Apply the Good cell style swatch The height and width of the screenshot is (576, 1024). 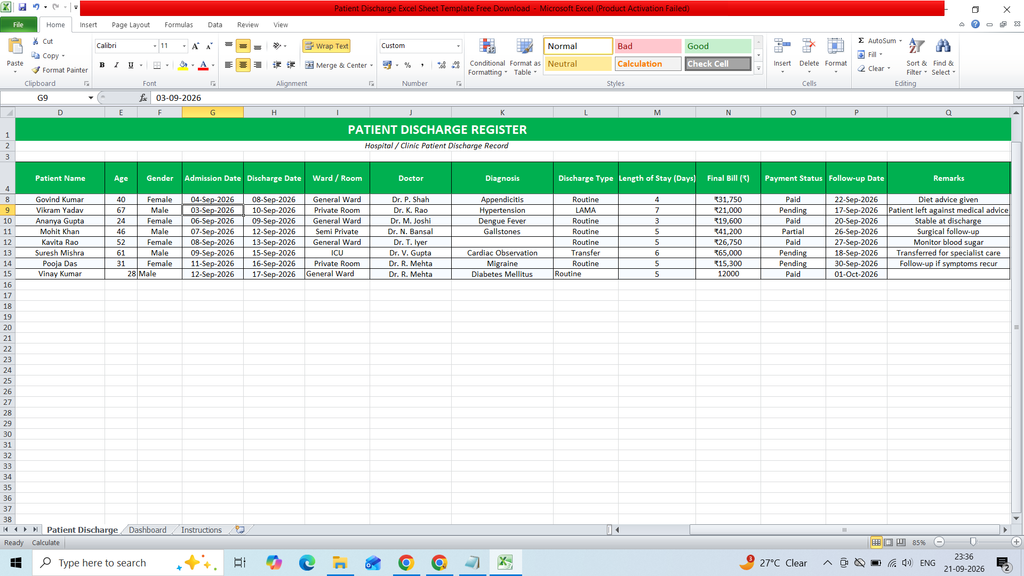tap(717, 46)
